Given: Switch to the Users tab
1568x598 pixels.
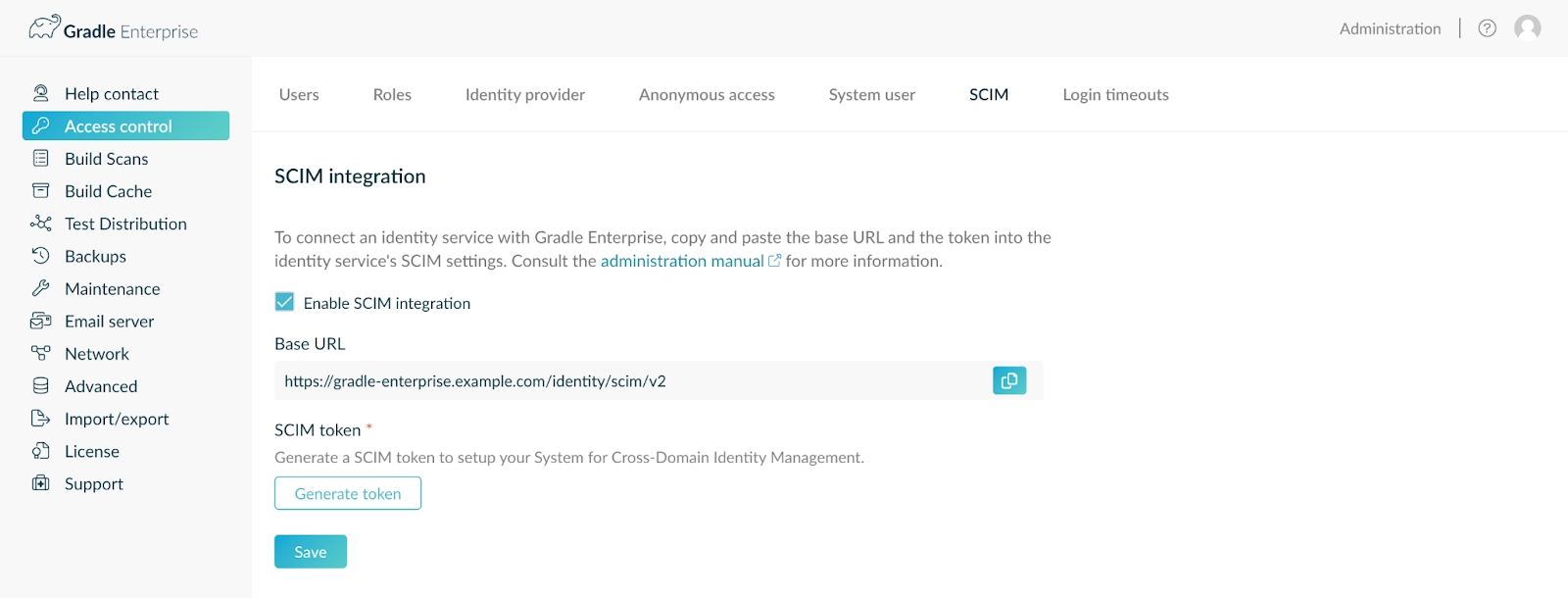Looking at the screenshot, I should click(299, 94).
